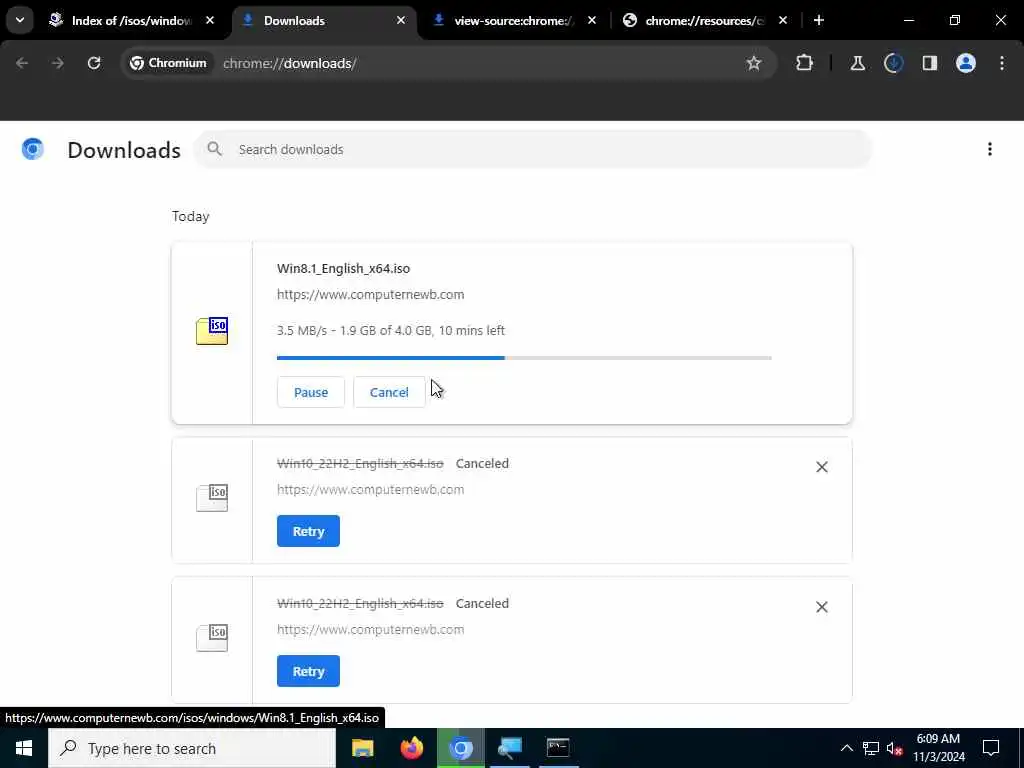Close the Downloads tab
This screenshot has height=768, width=1024.
pyautogui.click(x=401, y=20)
